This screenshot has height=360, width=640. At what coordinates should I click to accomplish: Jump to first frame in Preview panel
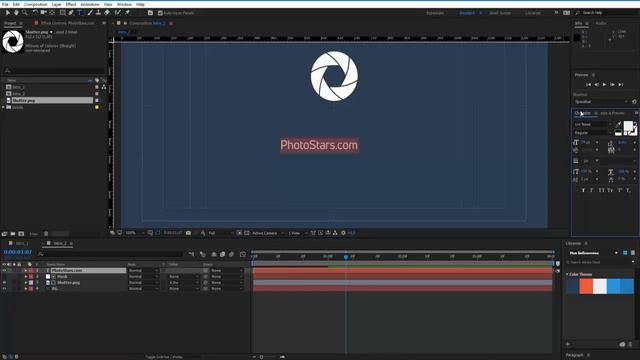point(589,84)
